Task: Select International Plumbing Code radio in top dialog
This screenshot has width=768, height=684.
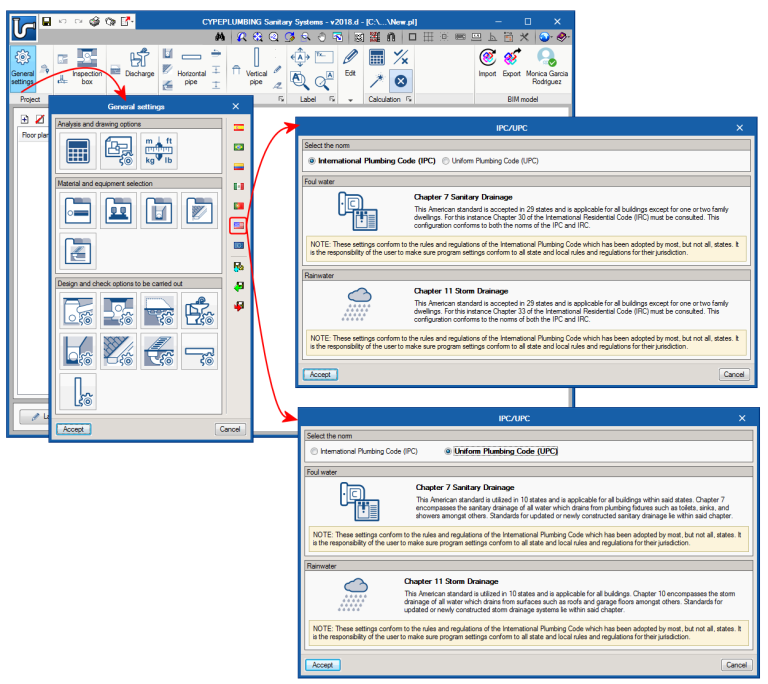Action: point(312,161)
